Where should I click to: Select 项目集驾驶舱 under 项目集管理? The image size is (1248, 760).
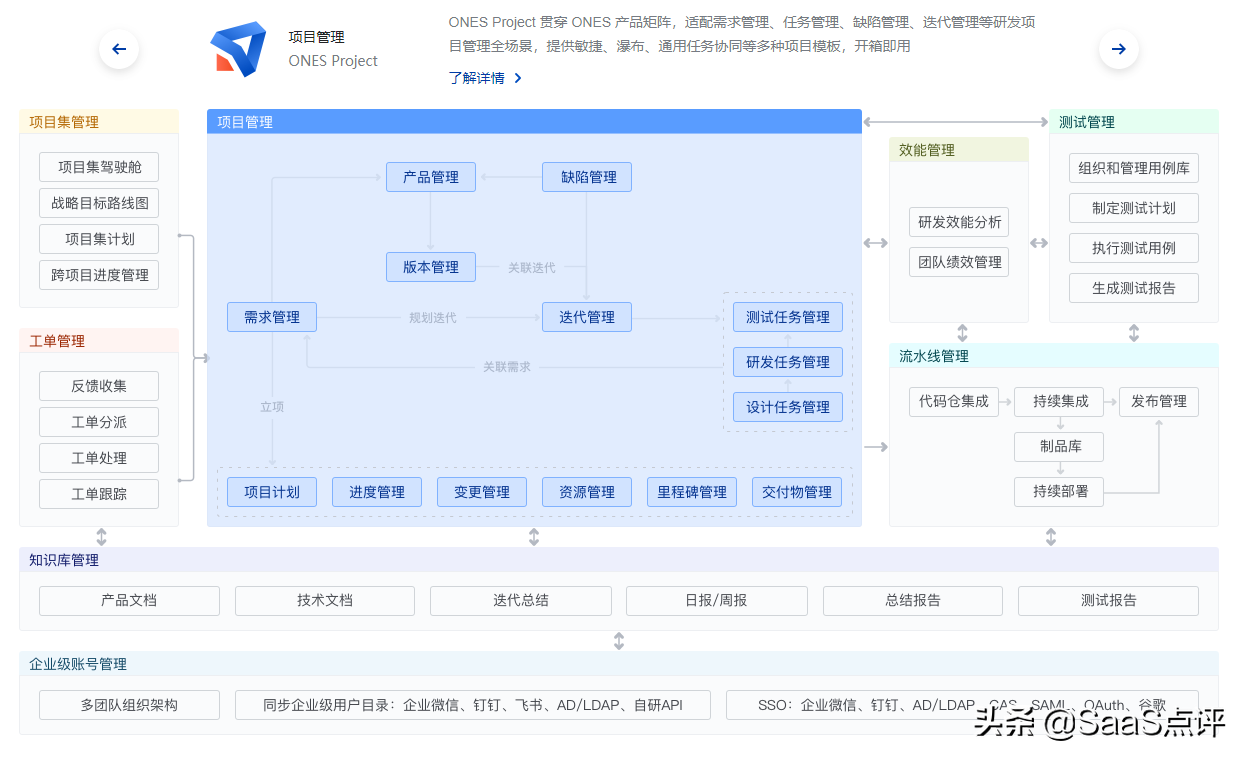click(x=98, y=167)
